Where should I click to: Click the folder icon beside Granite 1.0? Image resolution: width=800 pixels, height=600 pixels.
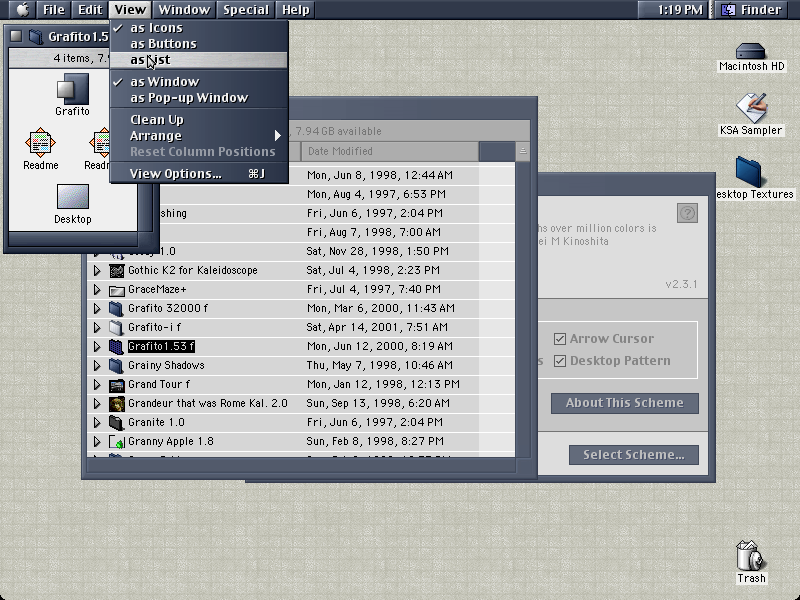click(117, 422)
